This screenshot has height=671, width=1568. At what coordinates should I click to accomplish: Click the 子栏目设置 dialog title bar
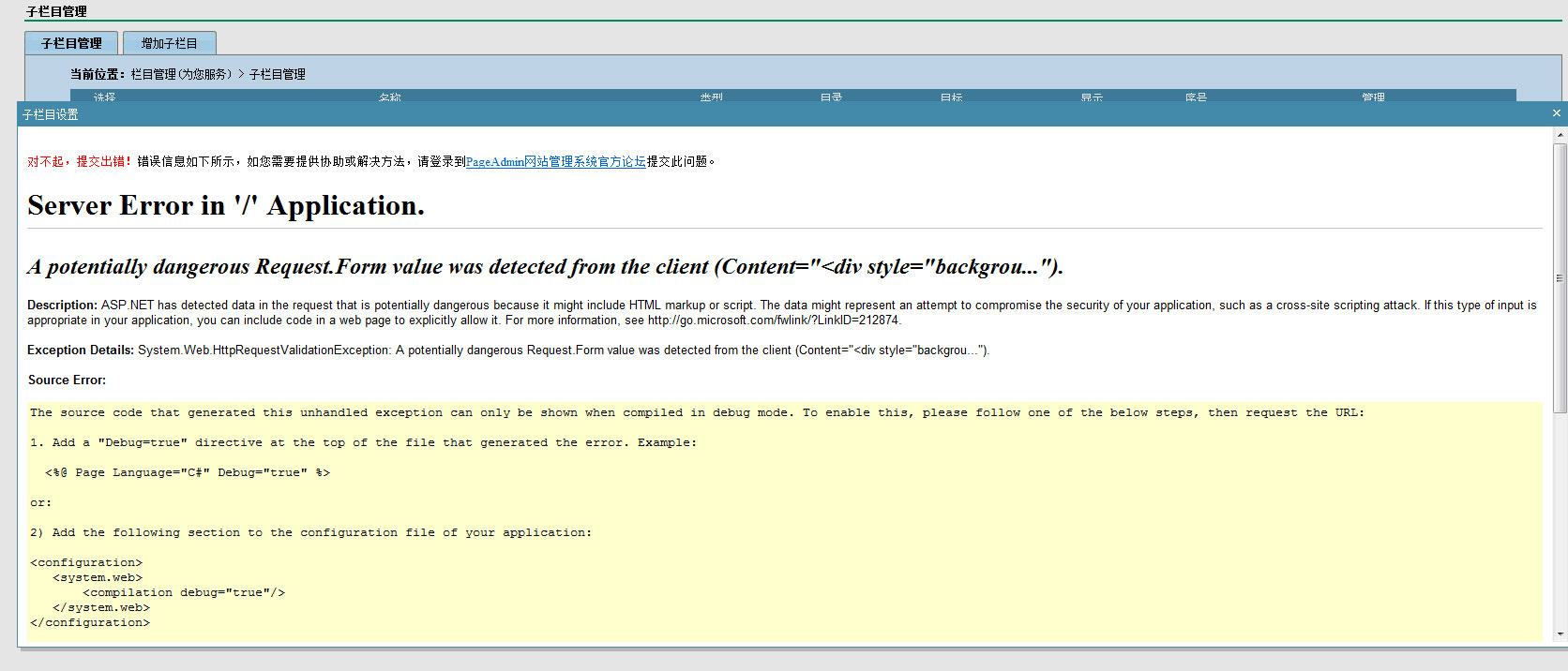click(750, 114)
